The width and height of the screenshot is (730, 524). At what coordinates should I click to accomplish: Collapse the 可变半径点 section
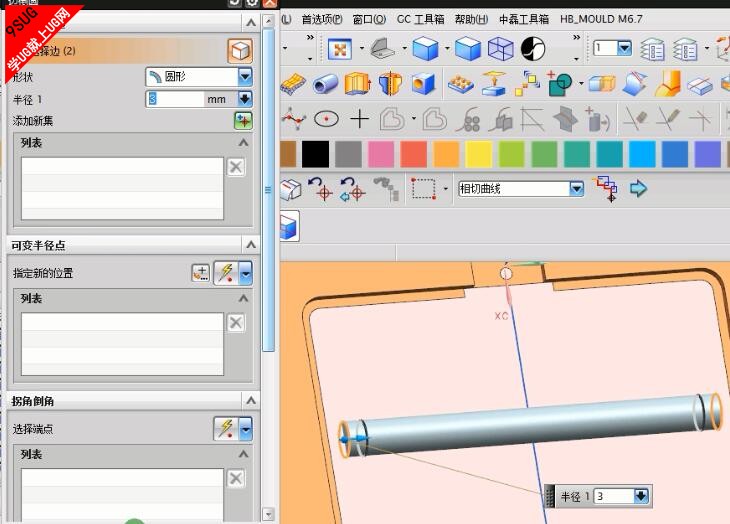click(x=250, y=245)
